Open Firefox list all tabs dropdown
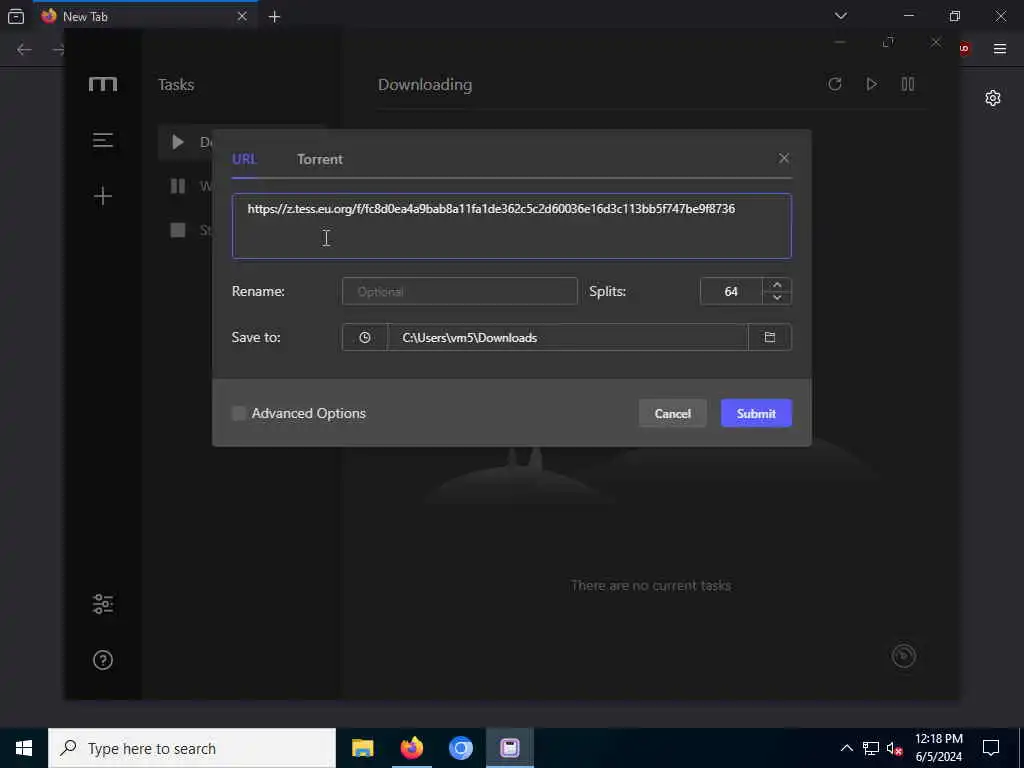 [841, 16]
